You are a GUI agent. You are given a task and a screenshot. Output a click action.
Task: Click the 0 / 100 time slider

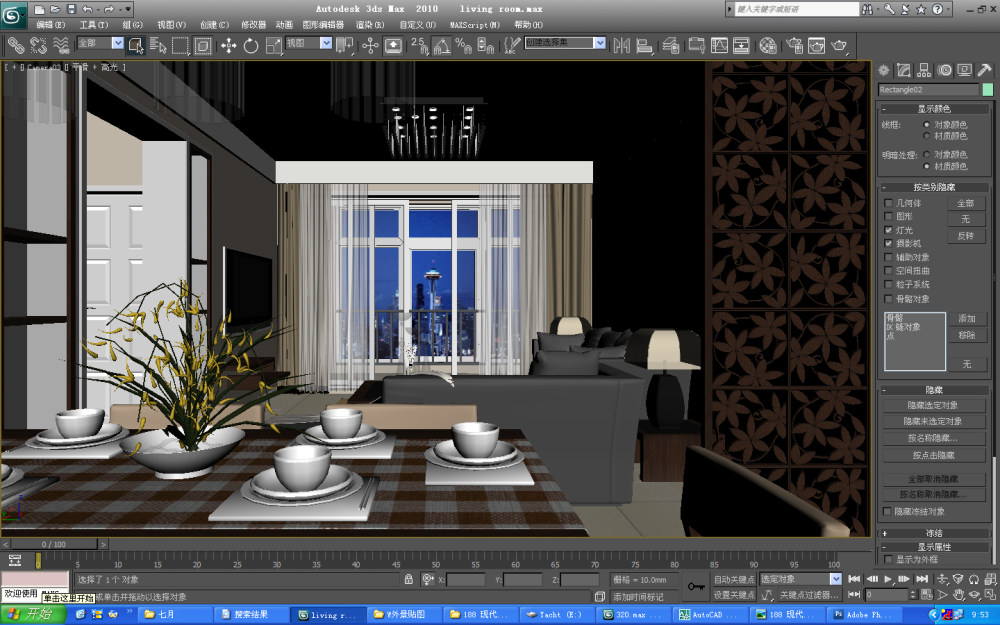54,544
